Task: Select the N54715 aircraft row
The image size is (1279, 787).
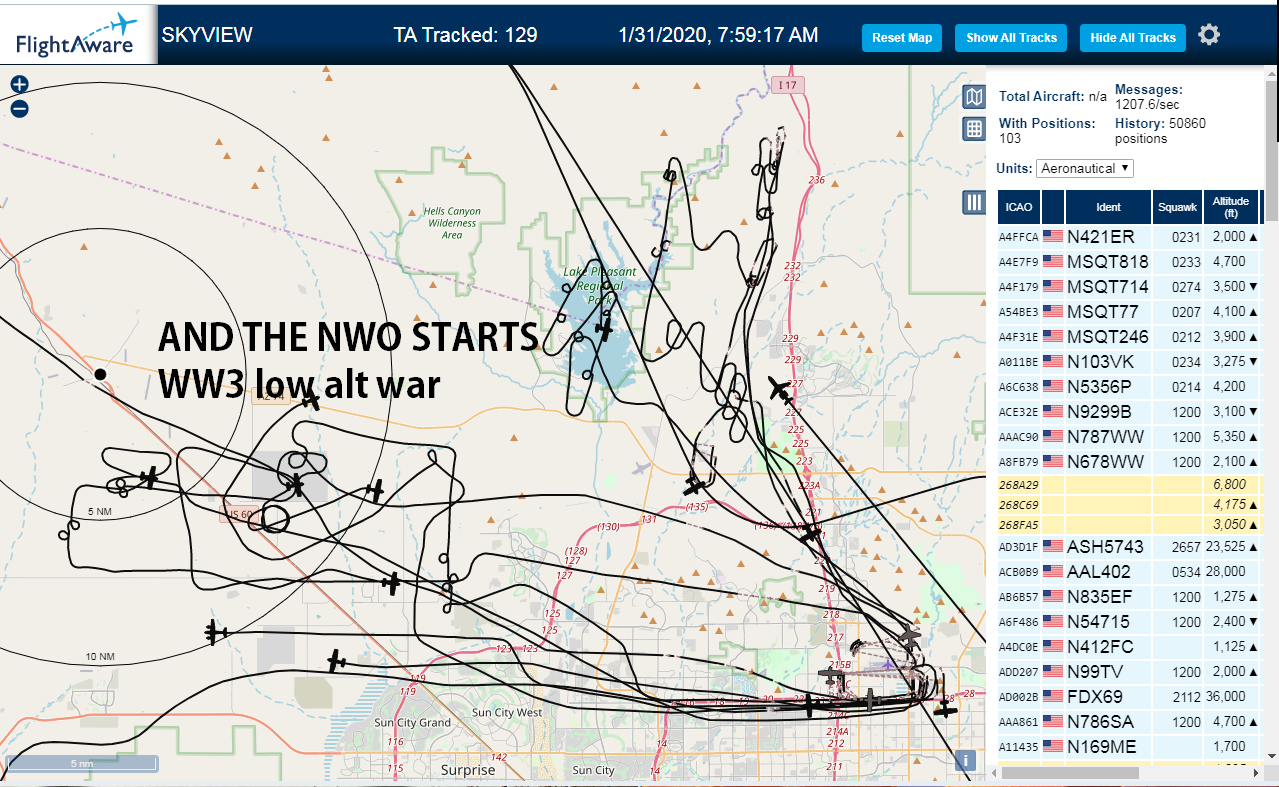Action: [x=1129, y=622]
